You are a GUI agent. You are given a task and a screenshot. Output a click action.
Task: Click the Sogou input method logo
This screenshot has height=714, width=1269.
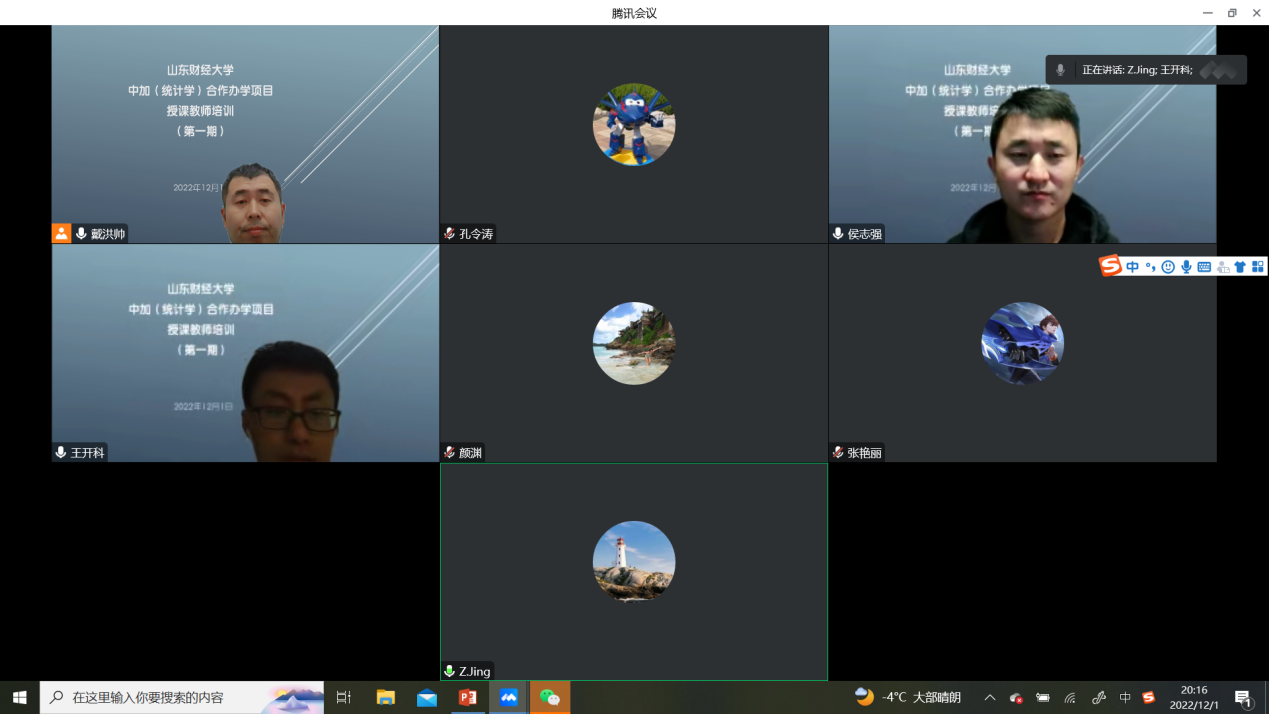pos(1110,266)
